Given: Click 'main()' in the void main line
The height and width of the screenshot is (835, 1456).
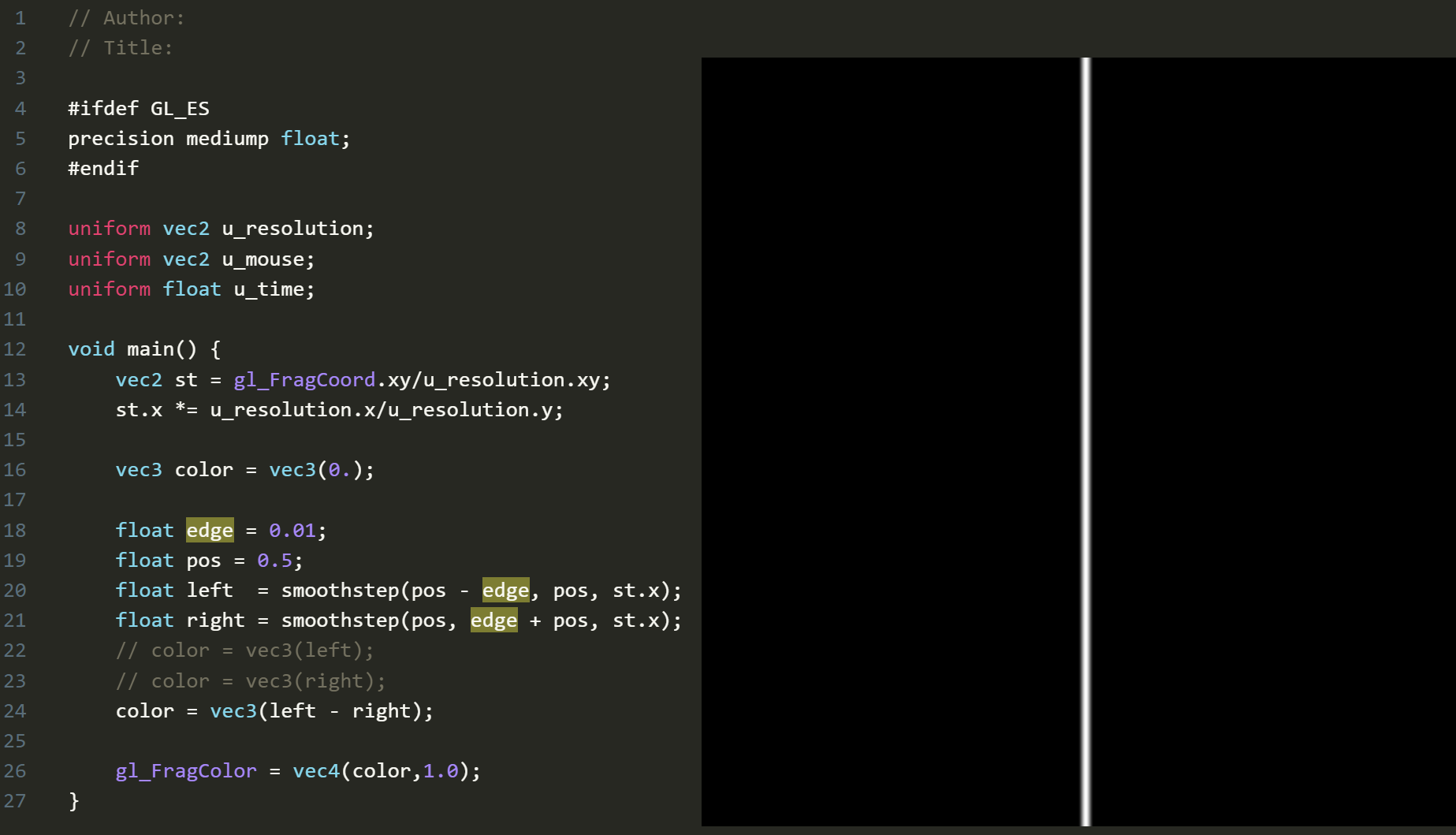Looking at the screenshot, I should coord(162,349).
